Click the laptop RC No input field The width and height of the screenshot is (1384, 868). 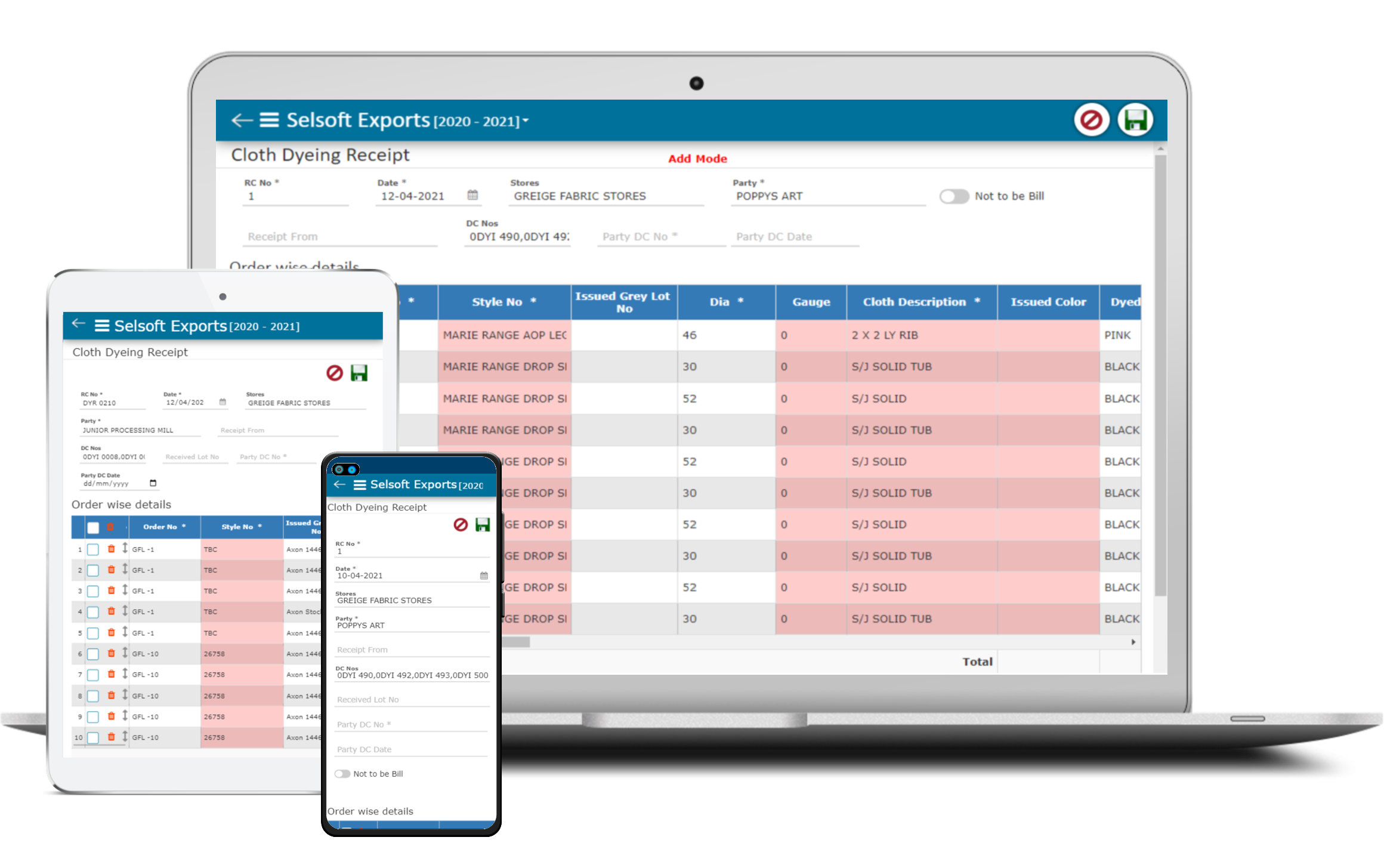295,196
